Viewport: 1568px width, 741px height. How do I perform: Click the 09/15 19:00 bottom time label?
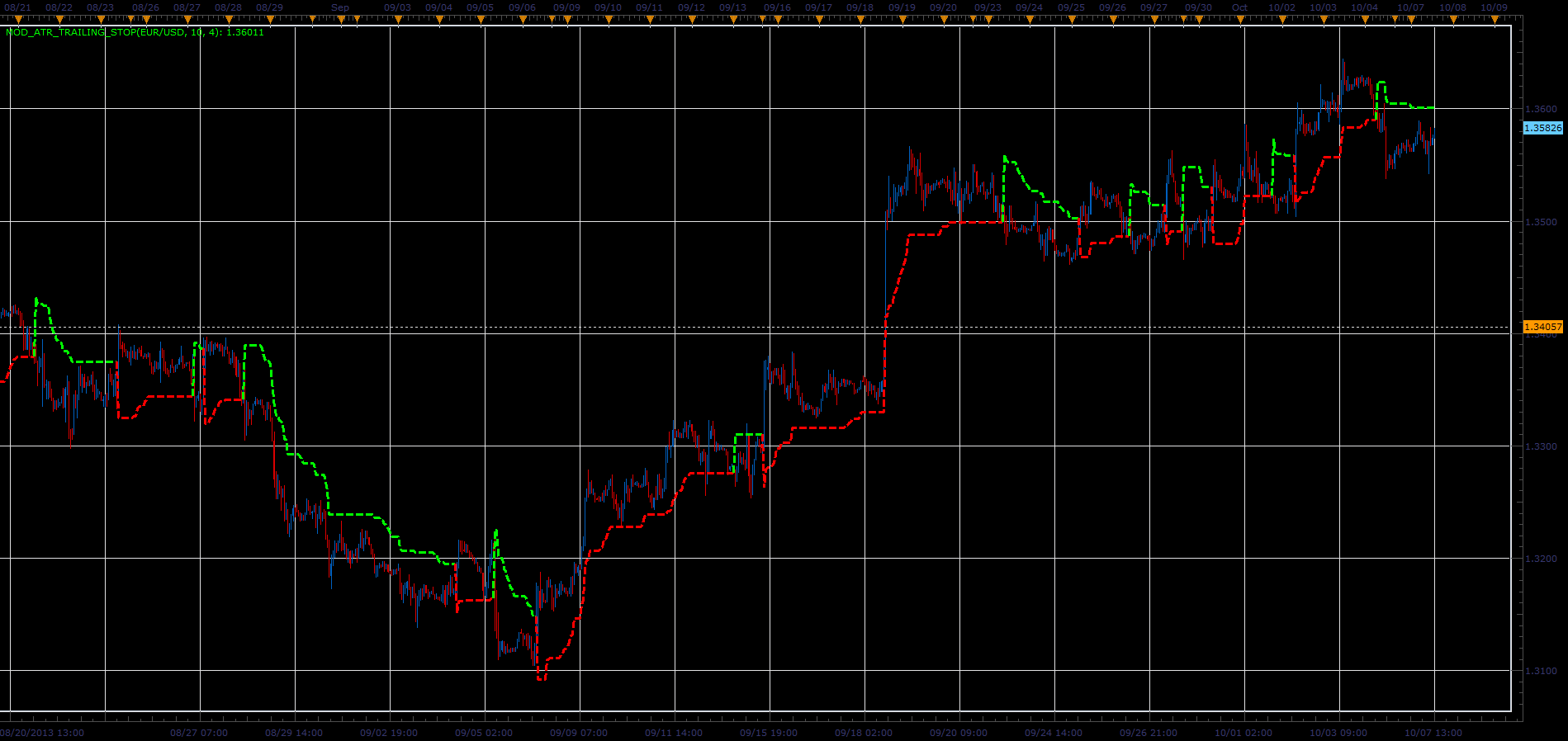[769, 733]
